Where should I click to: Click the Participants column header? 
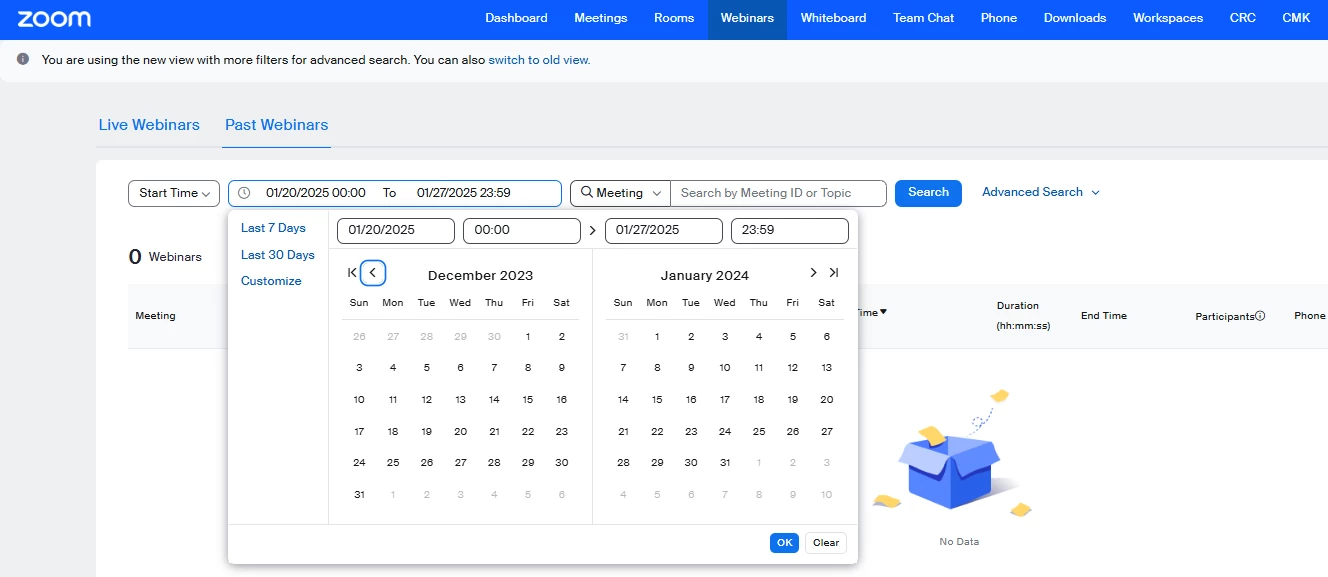[x=1224, y=316]
